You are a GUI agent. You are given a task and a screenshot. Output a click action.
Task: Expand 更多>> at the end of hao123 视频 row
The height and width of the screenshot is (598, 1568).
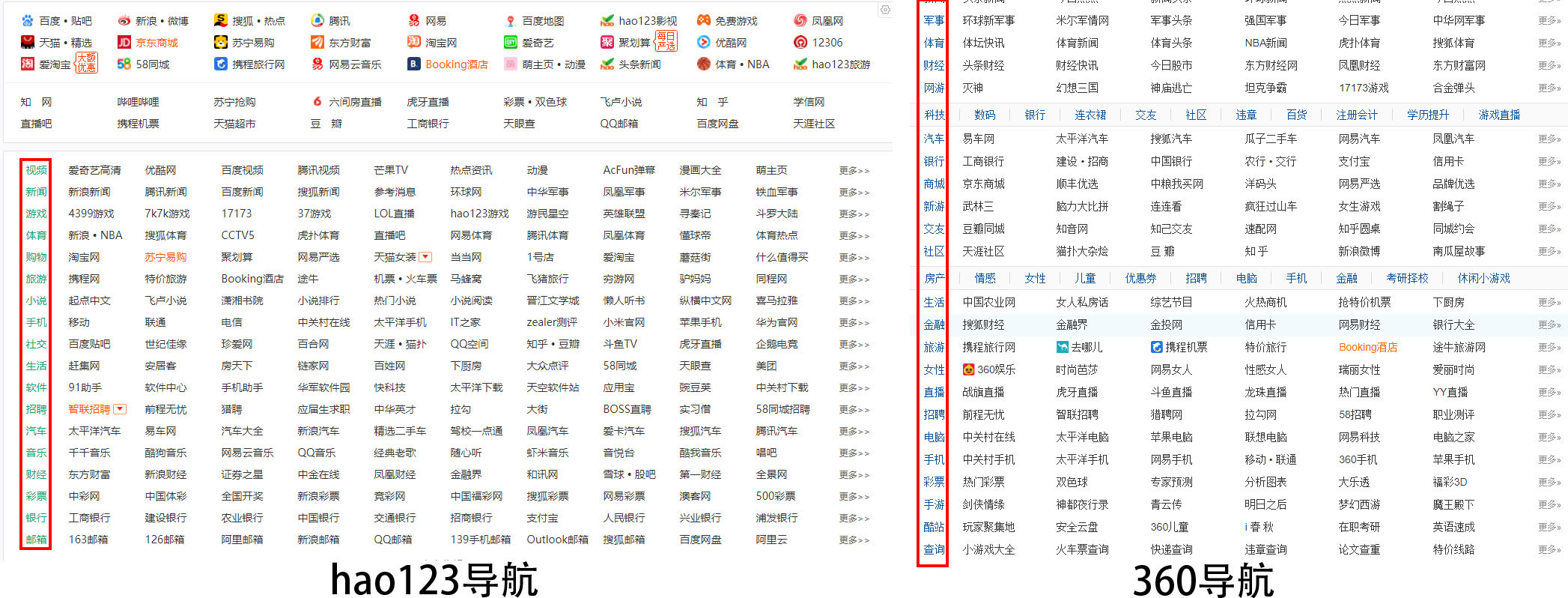(x=854, y=171)
